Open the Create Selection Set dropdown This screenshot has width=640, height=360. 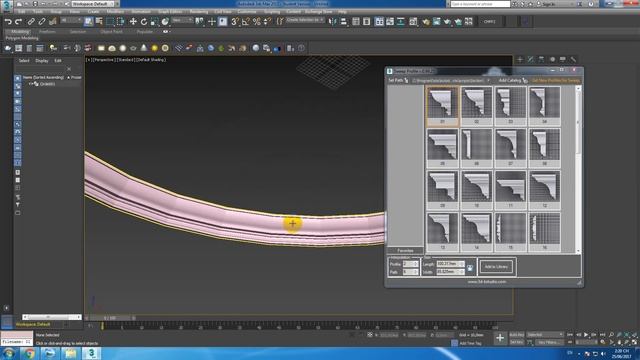click(305, 20)
